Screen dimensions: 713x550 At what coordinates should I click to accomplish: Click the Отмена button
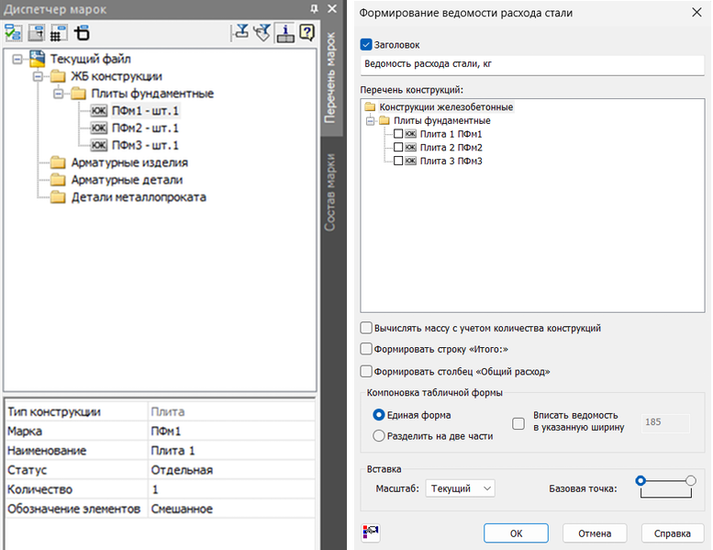tap(594, 533)
